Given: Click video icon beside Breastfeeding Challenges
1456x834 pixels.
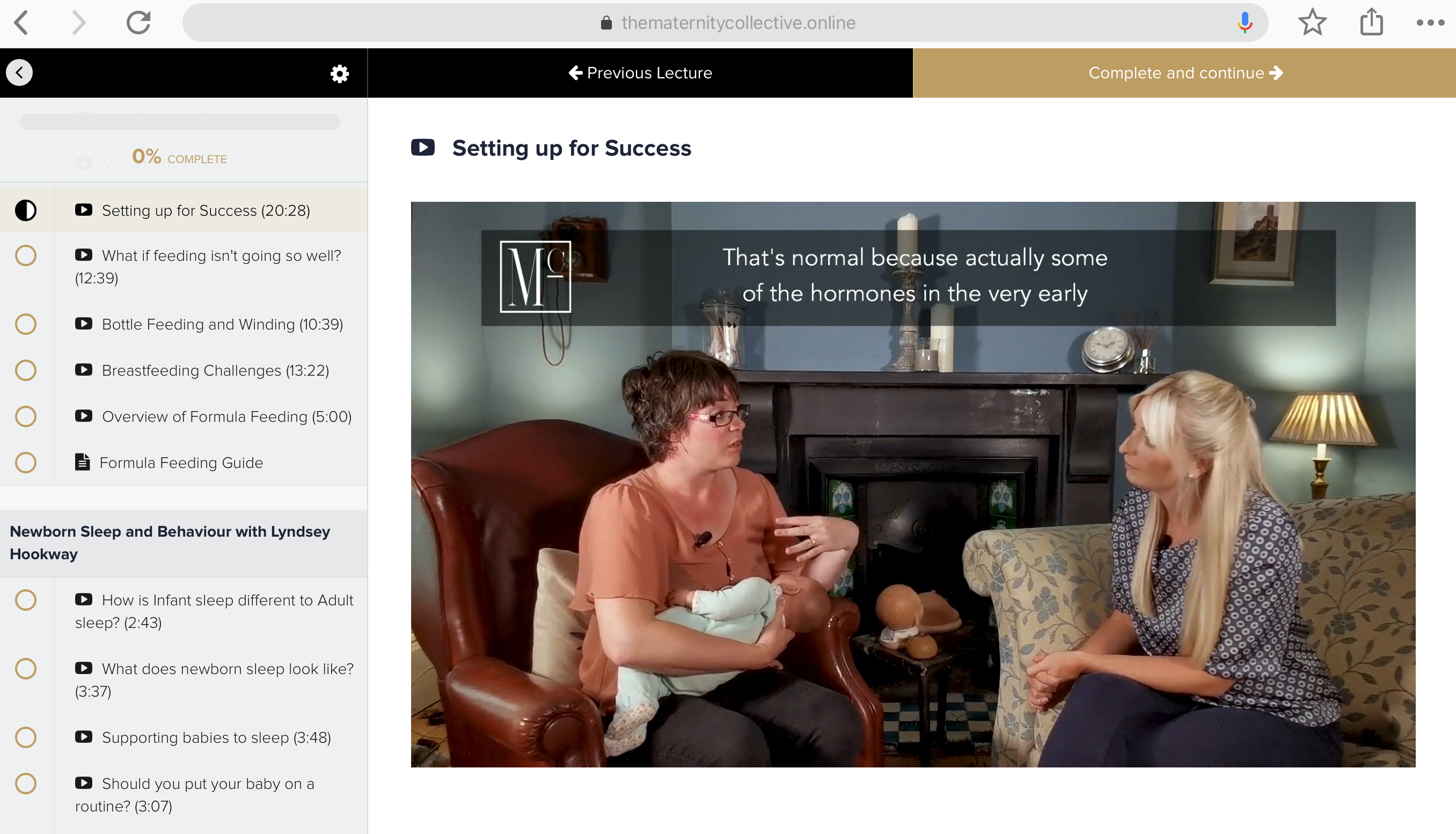Looking at the screenshot, I should (x=84, y=370).
